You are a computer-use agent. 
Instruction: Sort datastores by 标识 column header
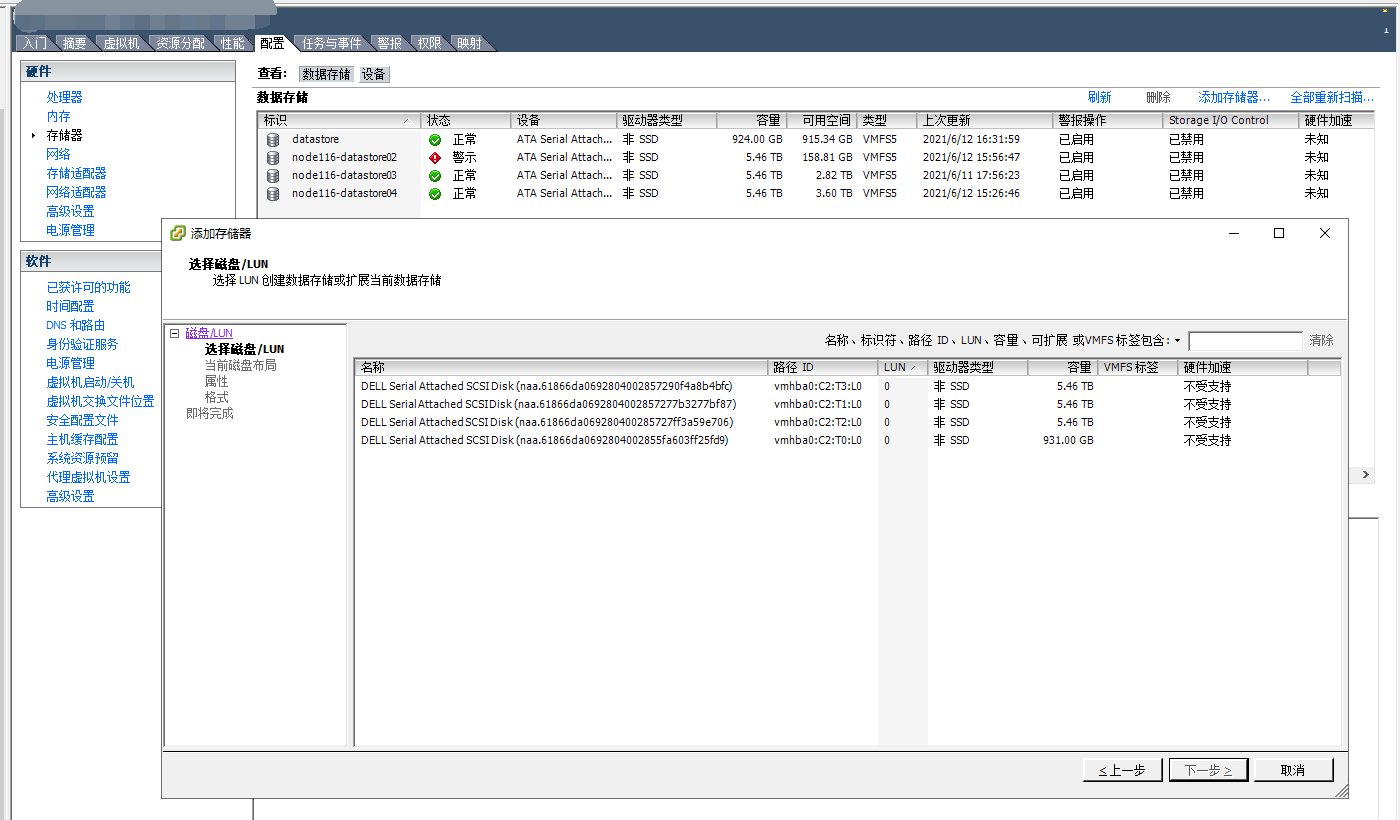pos(338,120)
